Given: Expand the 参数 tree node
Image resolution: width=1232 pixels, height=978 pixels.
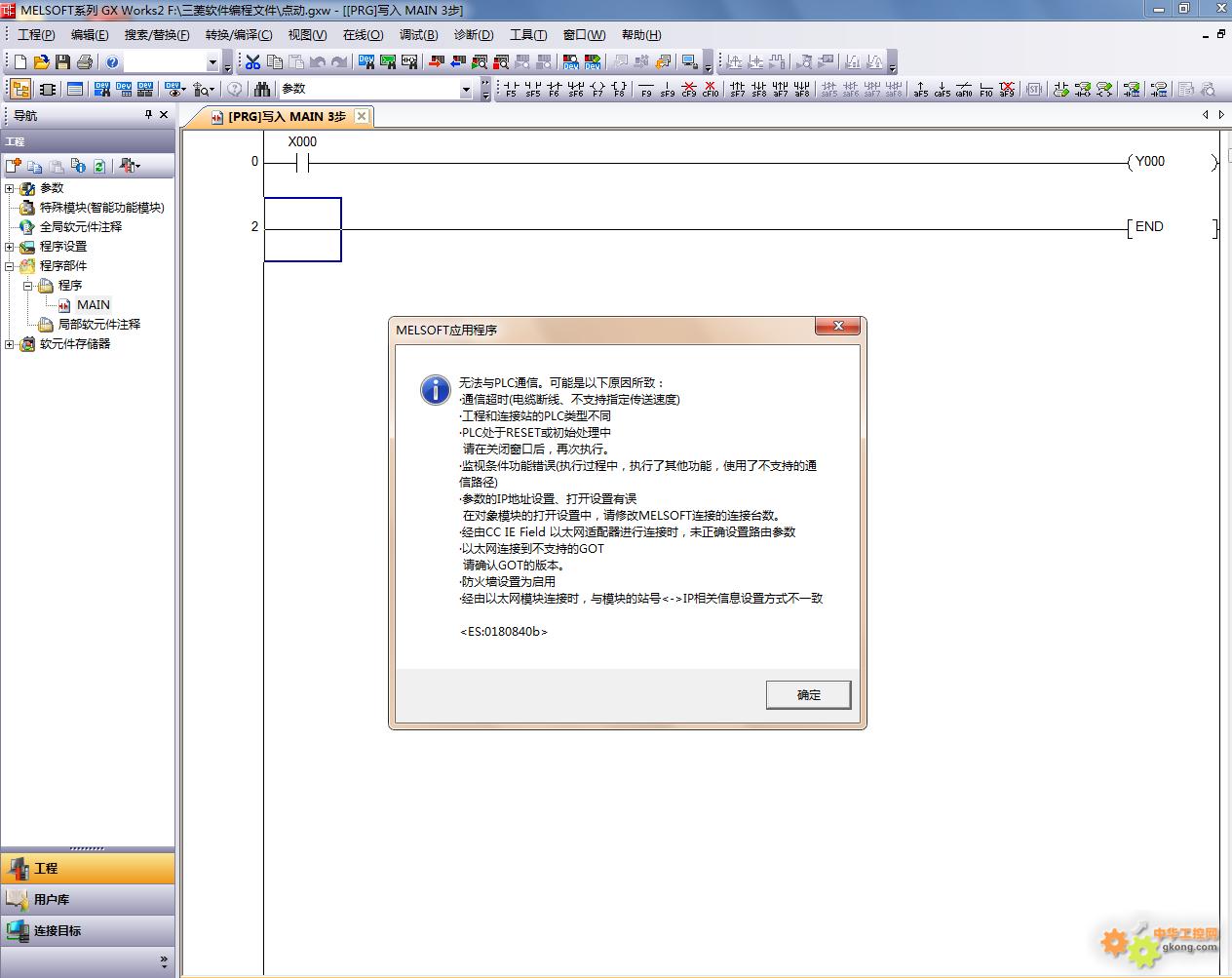Looking at the screenshot, I should [x=10, y=188].
